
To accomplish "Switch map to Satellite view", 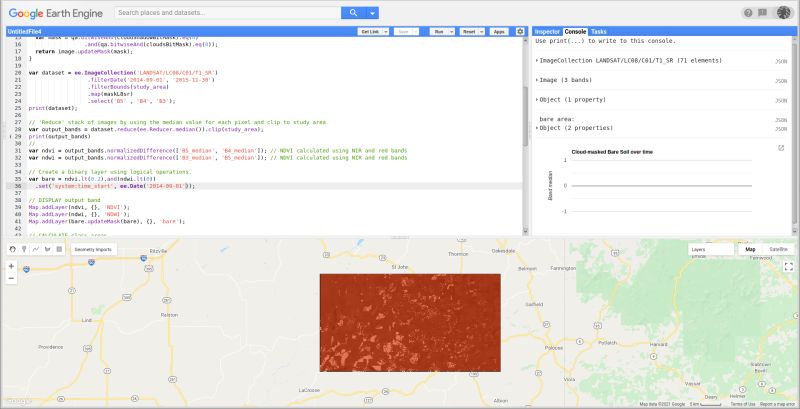I will [778, 249].
